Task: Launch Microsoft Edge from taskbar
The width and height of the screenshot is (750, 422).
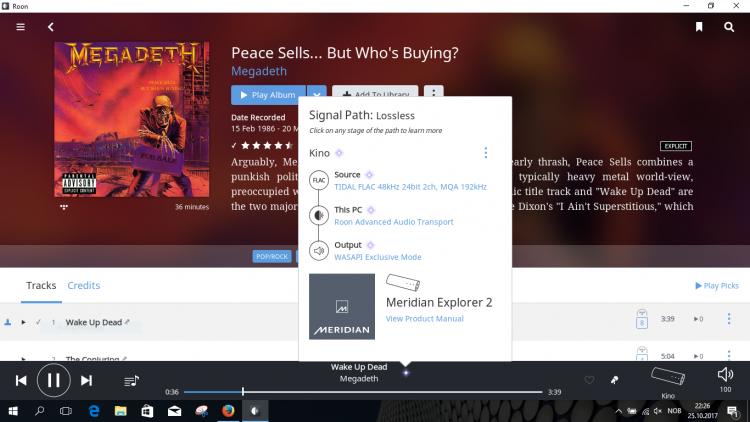Action: (94, 411)
